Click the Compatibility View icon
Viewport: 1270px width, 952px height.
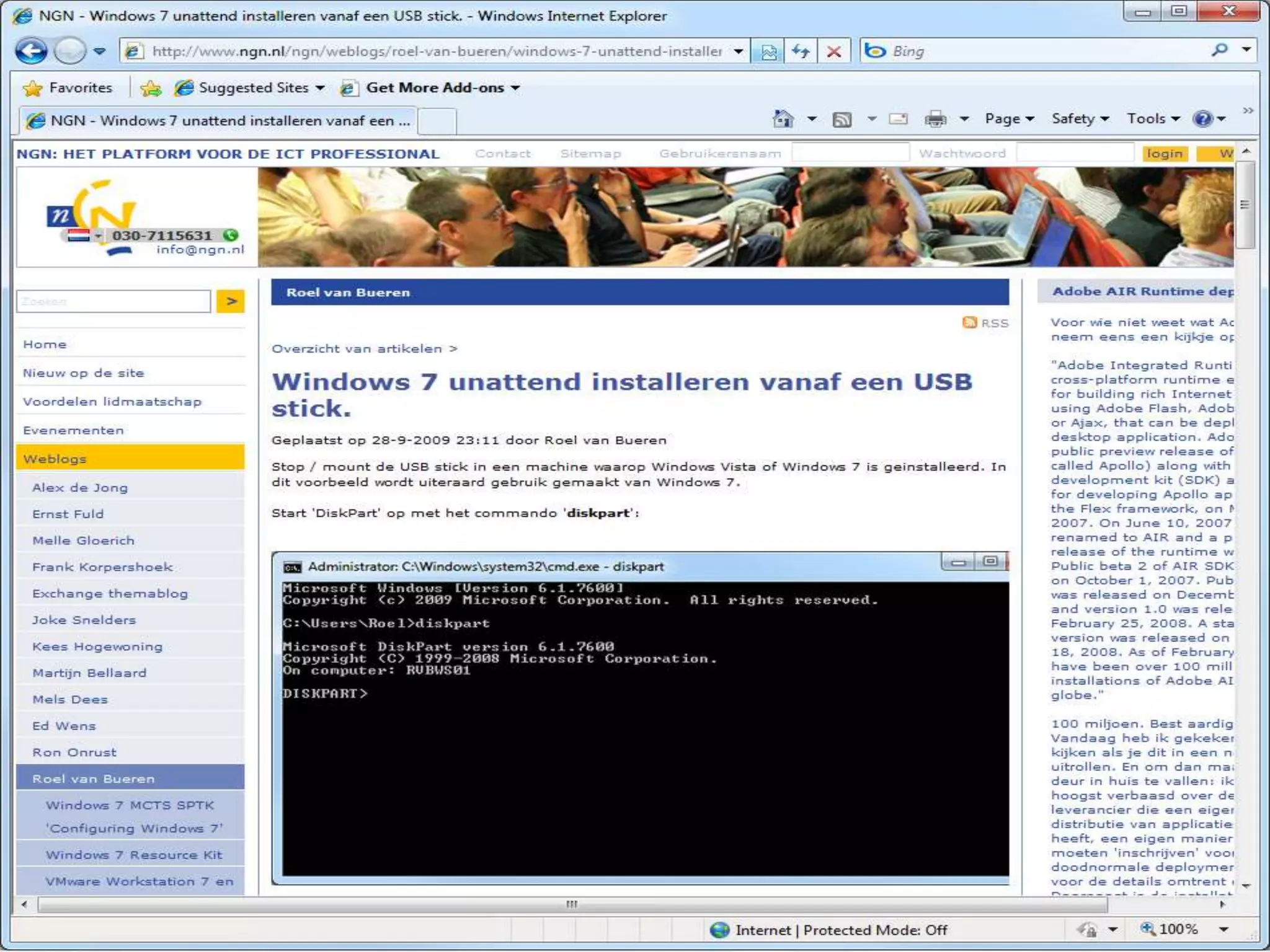pyautogui.click(x=768, y=51)
